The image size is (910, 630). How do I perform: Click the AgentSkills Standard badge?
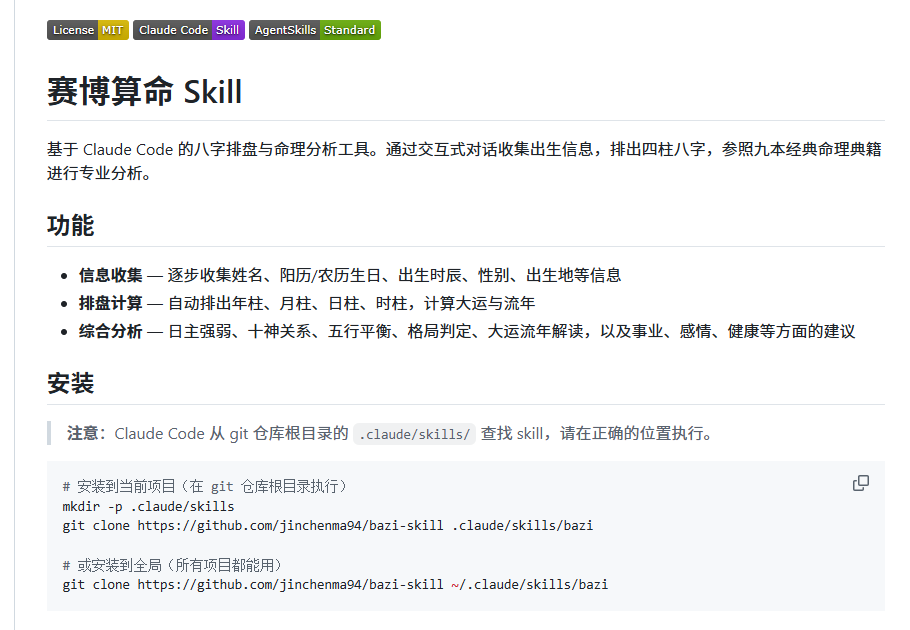315,30
